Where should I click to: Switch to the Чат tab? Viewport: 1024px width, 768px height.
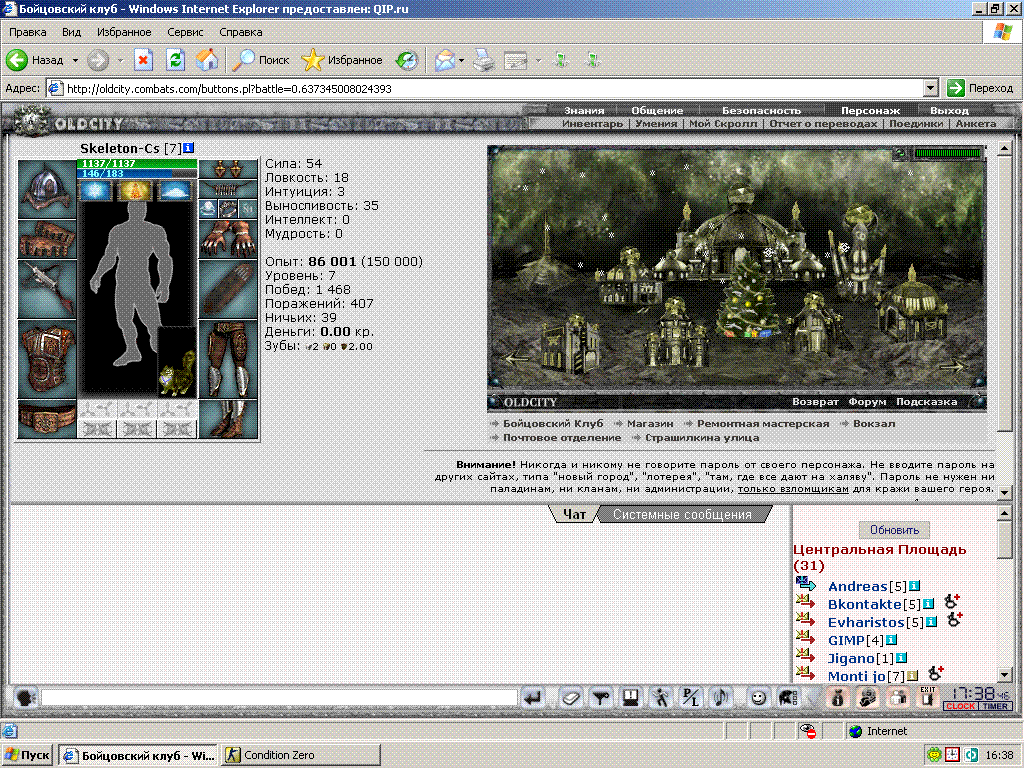[x=575, y=515]
